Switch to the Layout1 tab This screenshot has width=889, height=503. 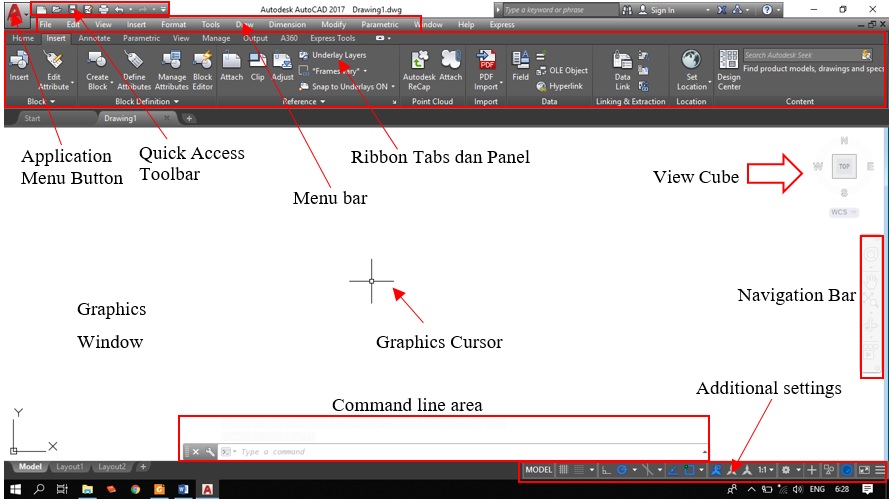tap(69, 467)
